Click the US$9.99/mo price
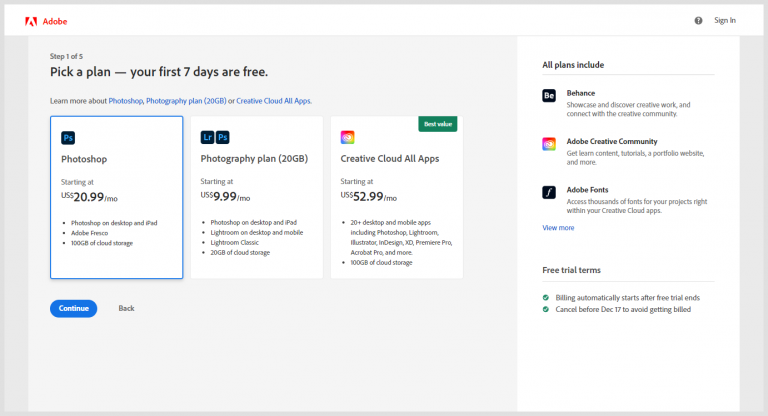This screenshot has height=416, width=768. tap(225, 196)
